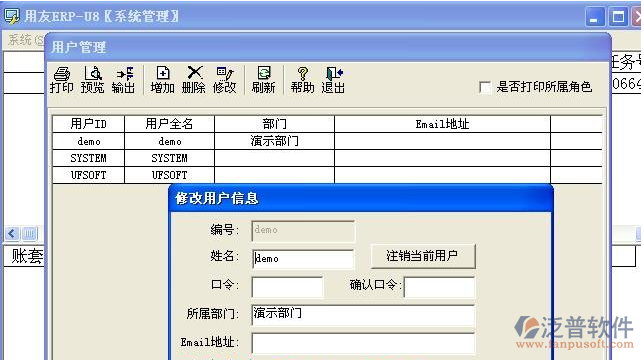Screen dimensions: 644x360
Task: Click into the 姓名 input field
Action: (x=303, y=259)
